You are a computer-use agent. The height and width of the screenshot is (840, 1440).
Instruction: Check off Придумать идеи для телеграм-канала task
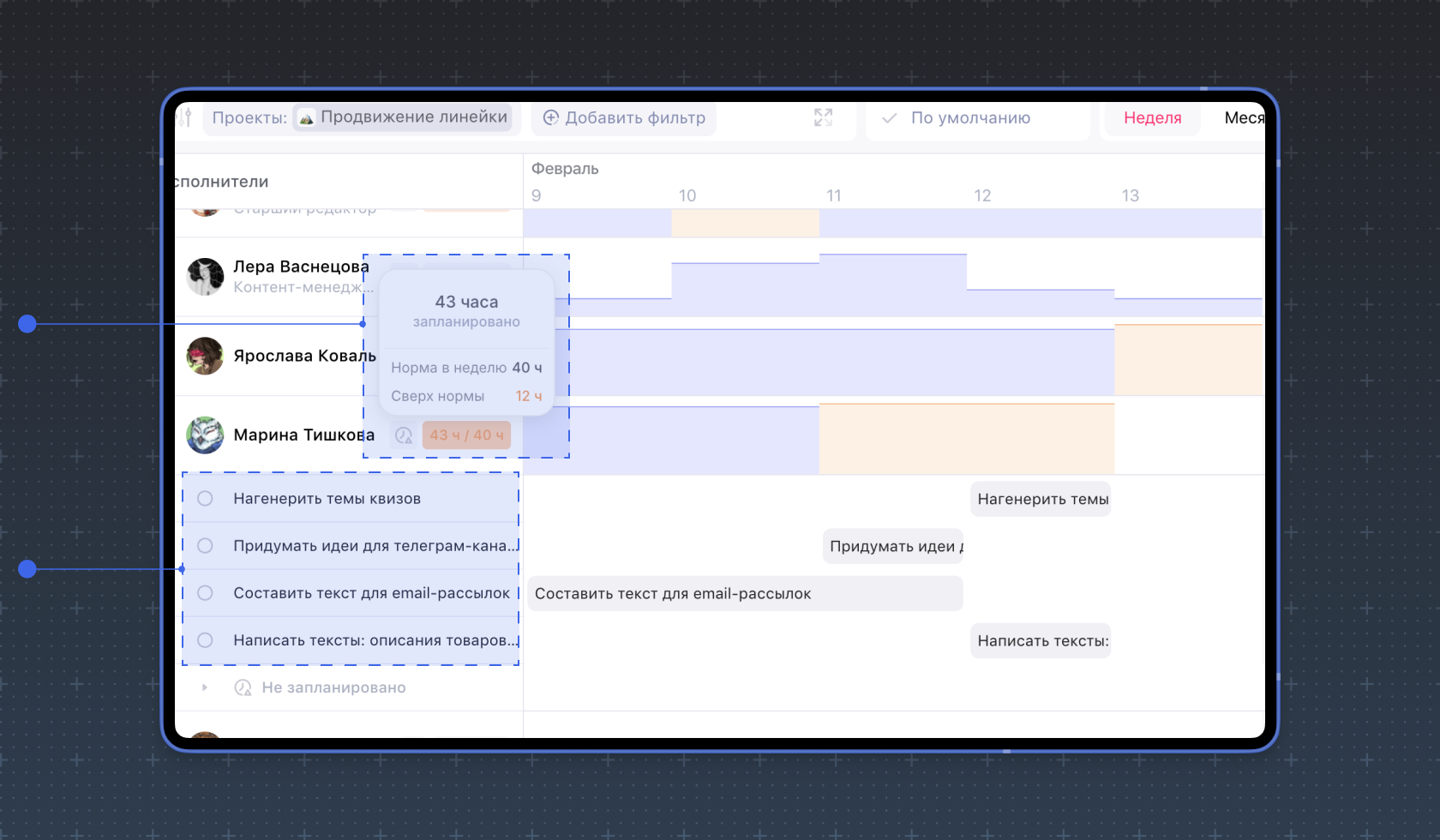pyautogui.click(x=205, y=546)
